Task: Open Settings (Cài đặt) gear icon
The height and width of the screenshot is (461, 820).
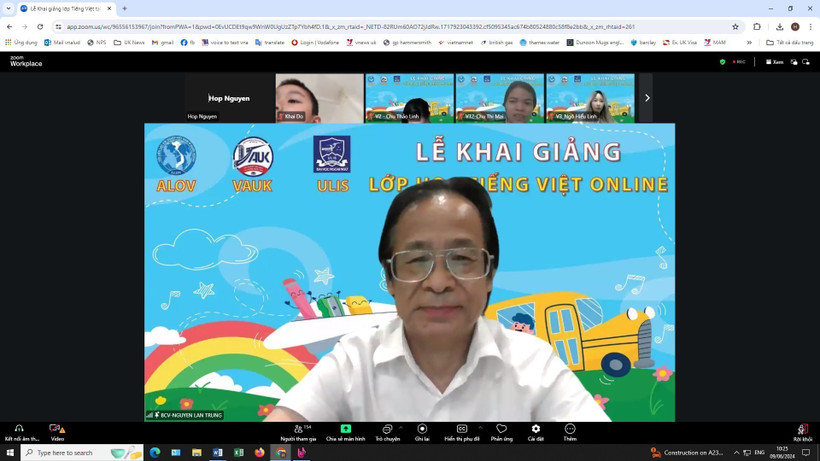Action: point(536,429)
